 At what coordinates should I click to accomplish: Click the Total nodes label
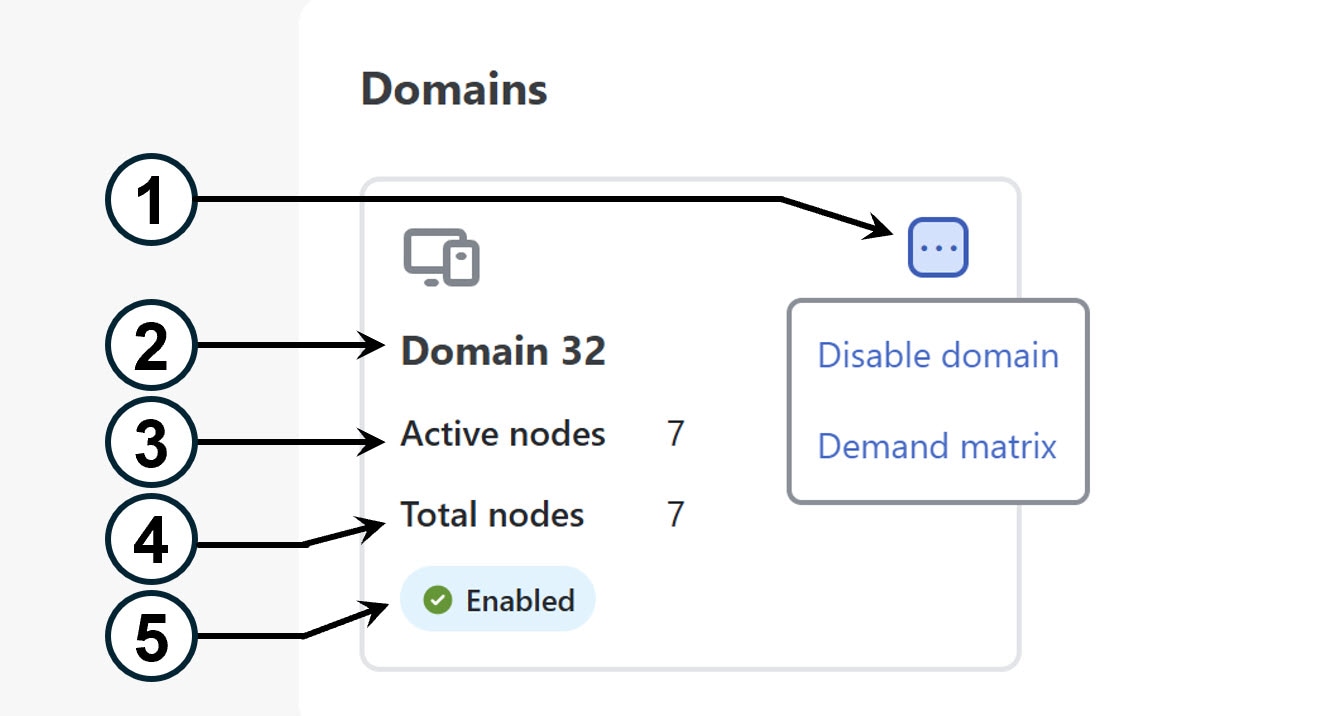tap(492, 514)
